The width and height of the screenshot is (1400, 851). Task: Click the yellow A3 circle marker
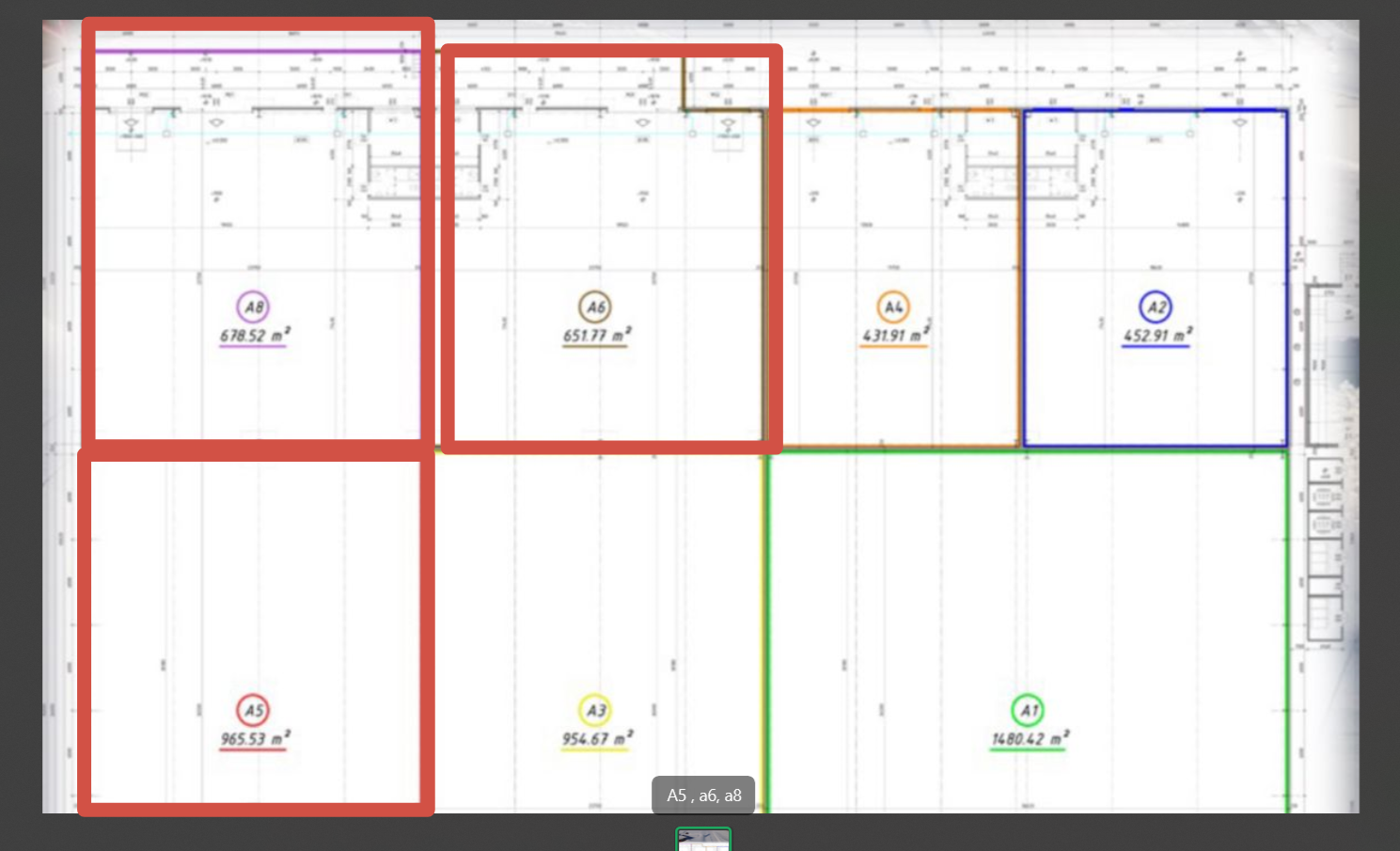click(x=595, y=710)
